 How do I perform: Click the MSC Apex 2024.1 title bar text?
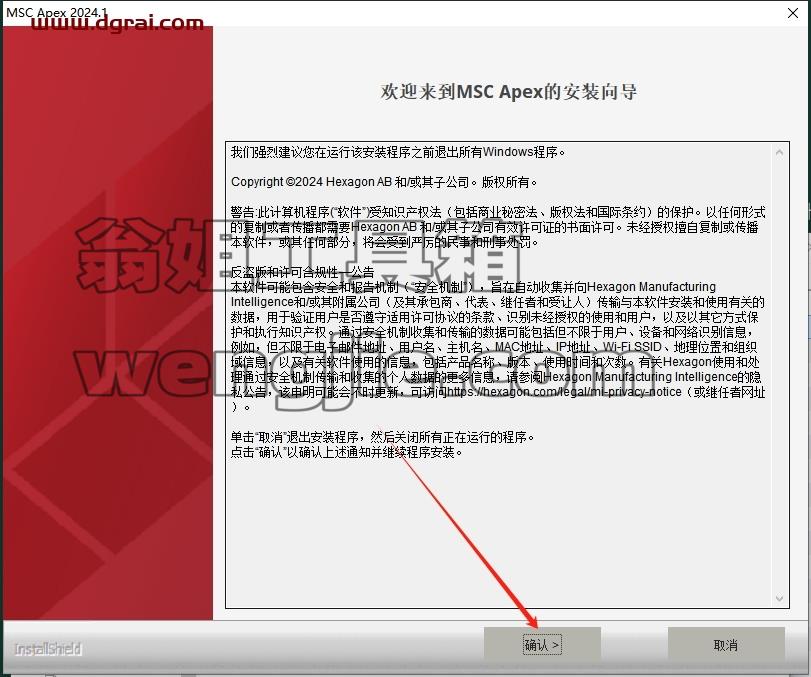tap(57, 12)
